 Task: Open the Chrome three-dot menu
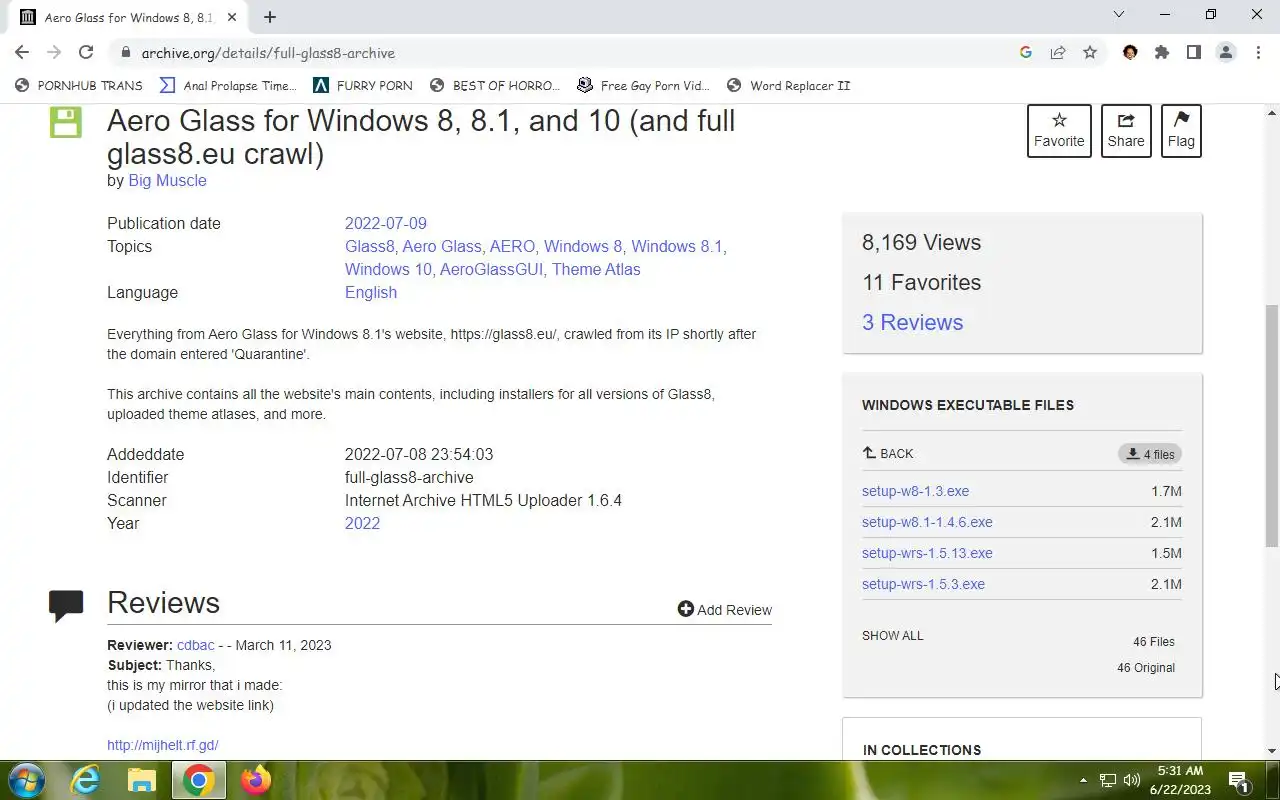coord(1258,53)
